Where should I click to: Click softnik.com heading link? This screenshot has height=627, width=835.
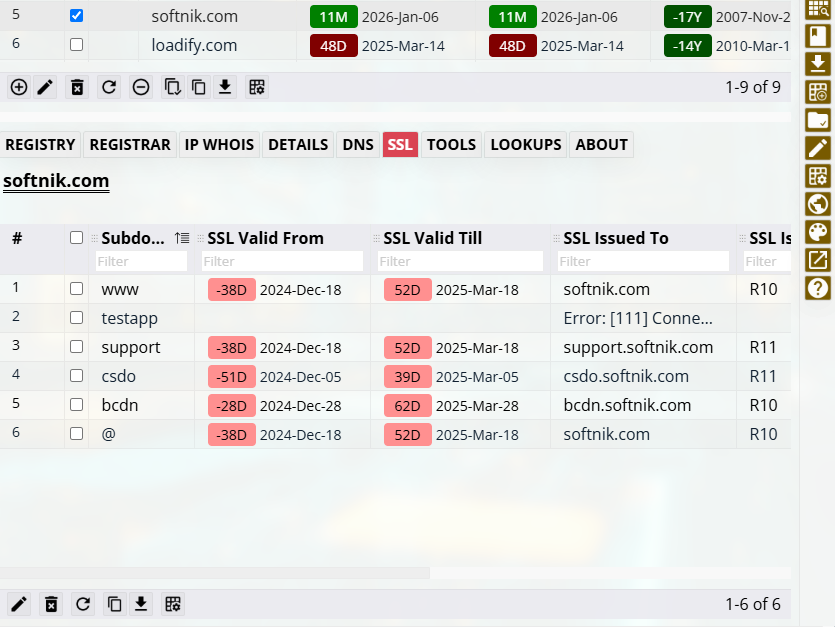click(x=56, y=181)
